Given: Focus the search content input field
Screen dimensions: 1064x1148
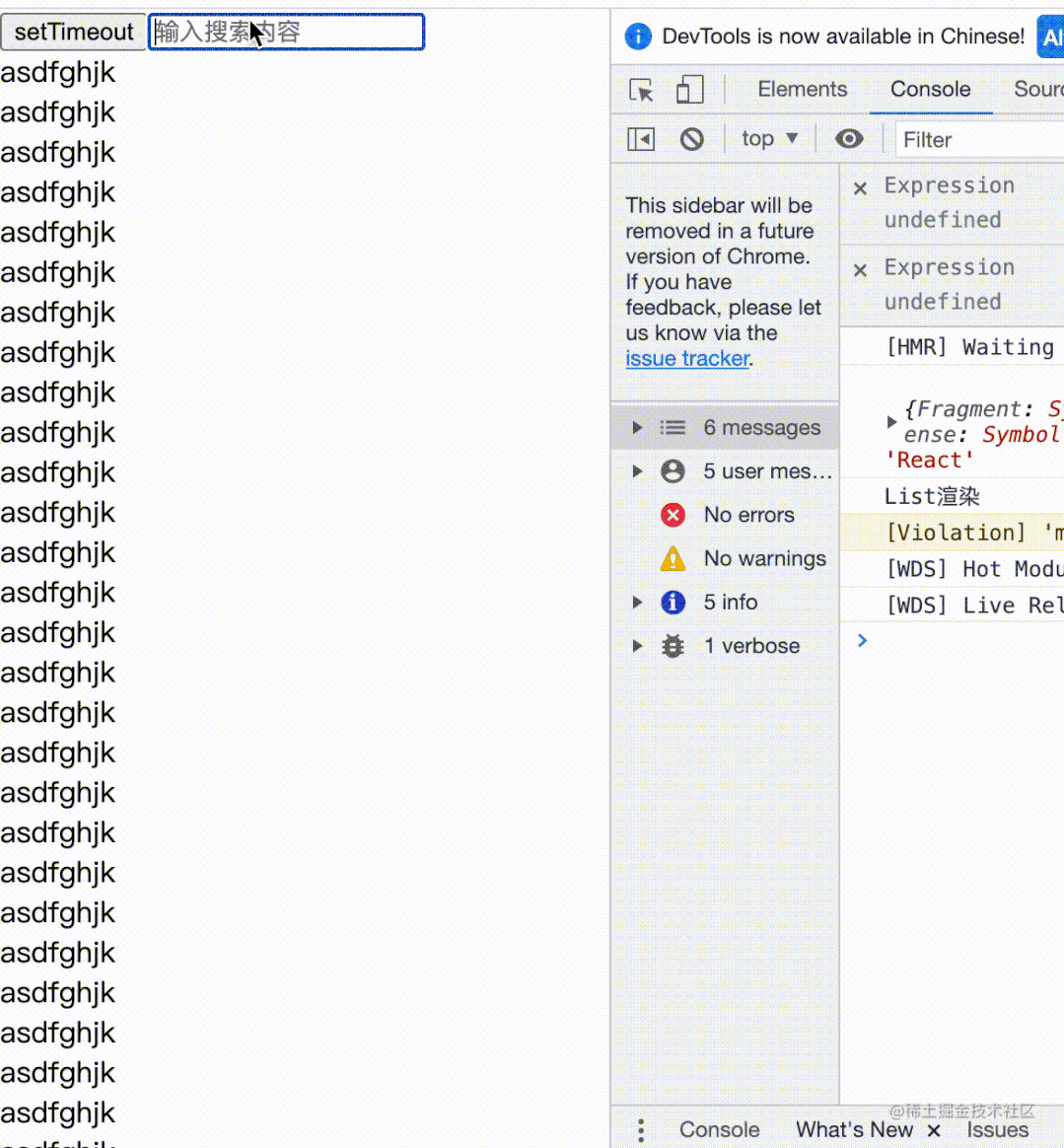Looking at the screenshot, I should click(286, 33).
